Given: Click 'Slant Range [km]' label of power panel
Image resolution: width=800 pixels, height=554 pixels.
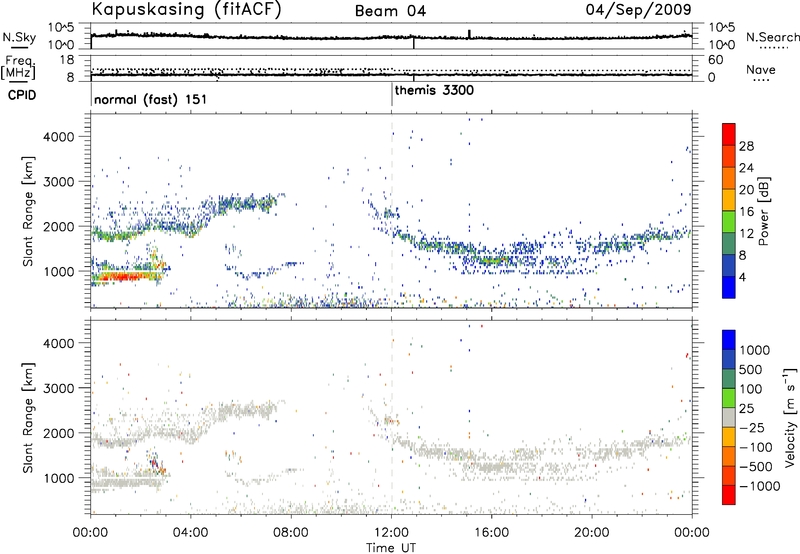Looking at the screenshot, I should [x=28, y=211].
